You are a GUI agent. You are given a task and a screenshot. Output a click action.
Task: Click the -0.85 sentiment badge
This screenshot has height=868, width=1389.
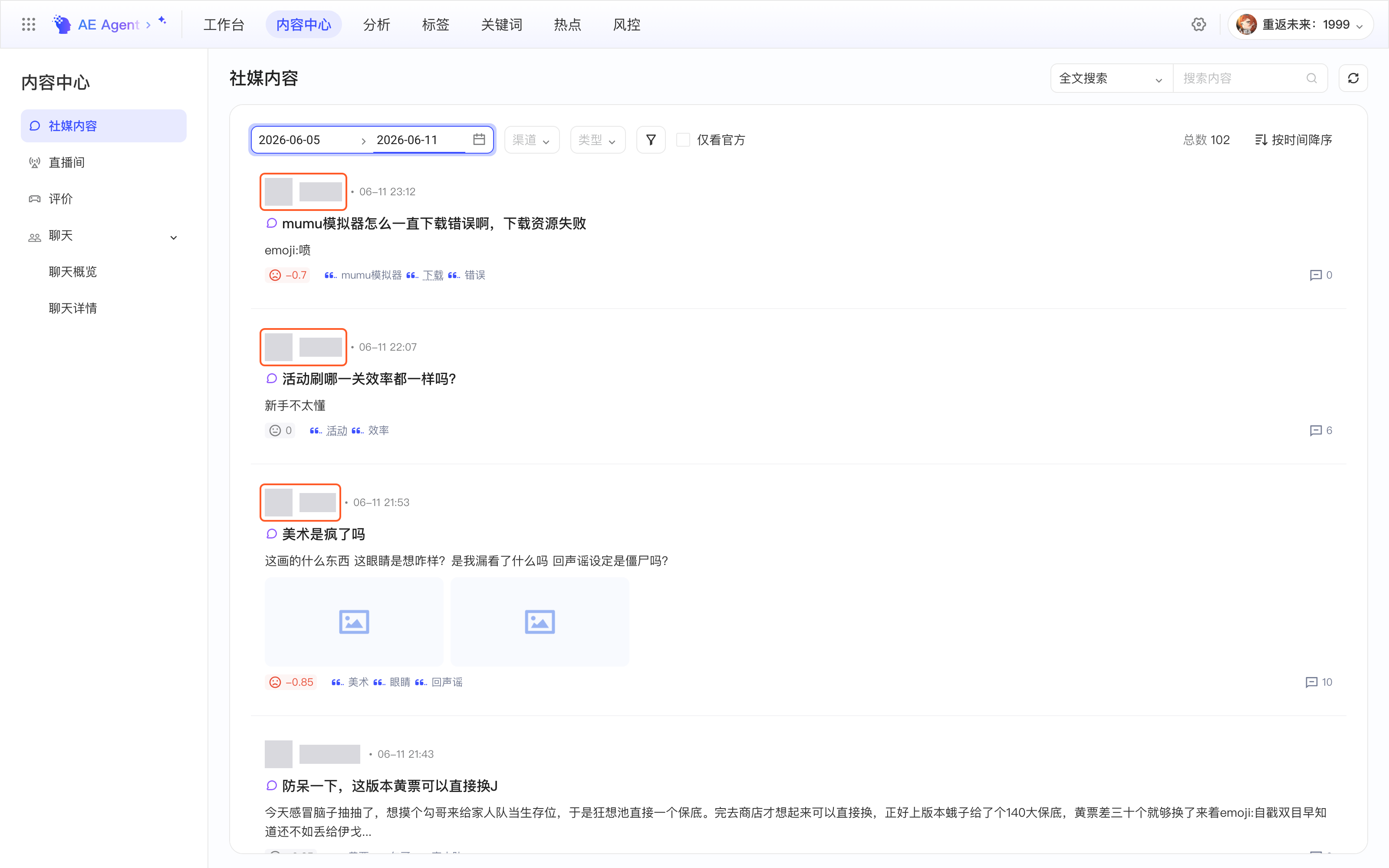tap(292, 682)
